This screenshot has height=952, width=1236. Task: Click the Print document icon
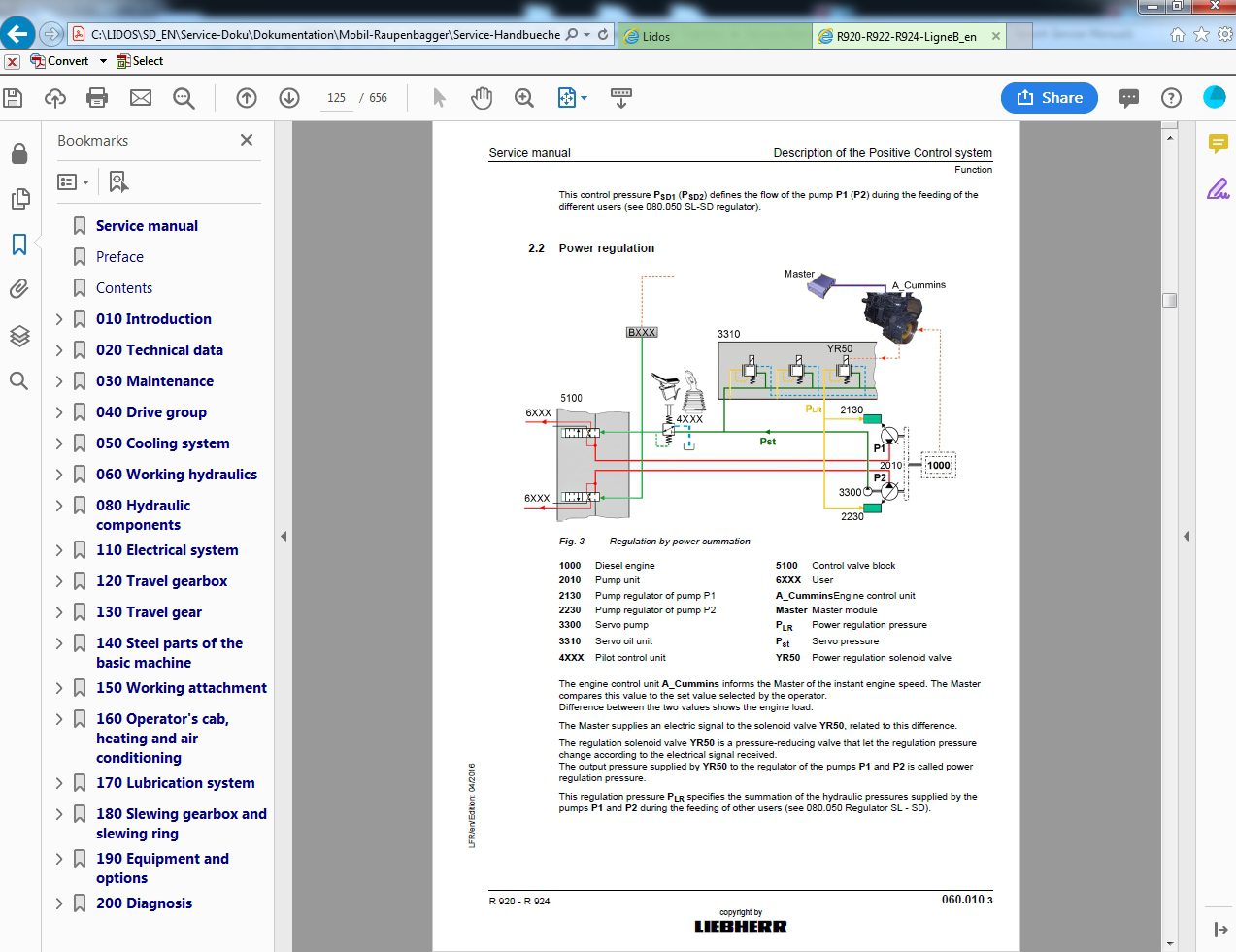tap(97, 98)
